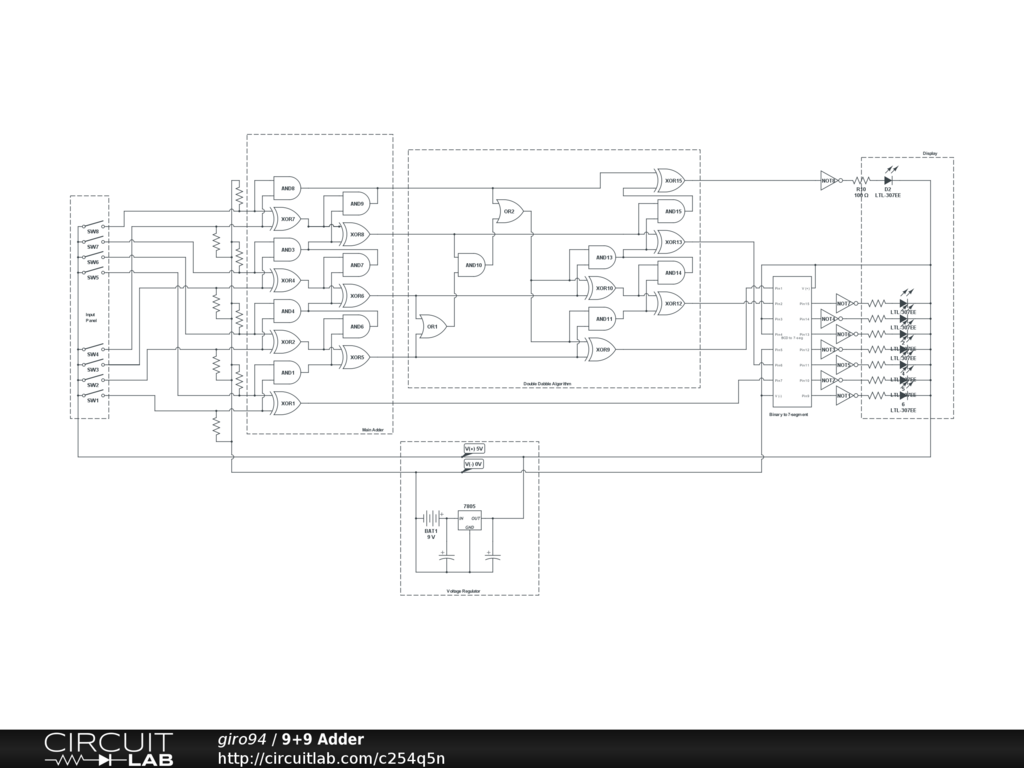The width and height of the screenshot is (1024, 768).
Task: Select the BCD to 7-segment decoder chip
Action: tap(792, 340)
